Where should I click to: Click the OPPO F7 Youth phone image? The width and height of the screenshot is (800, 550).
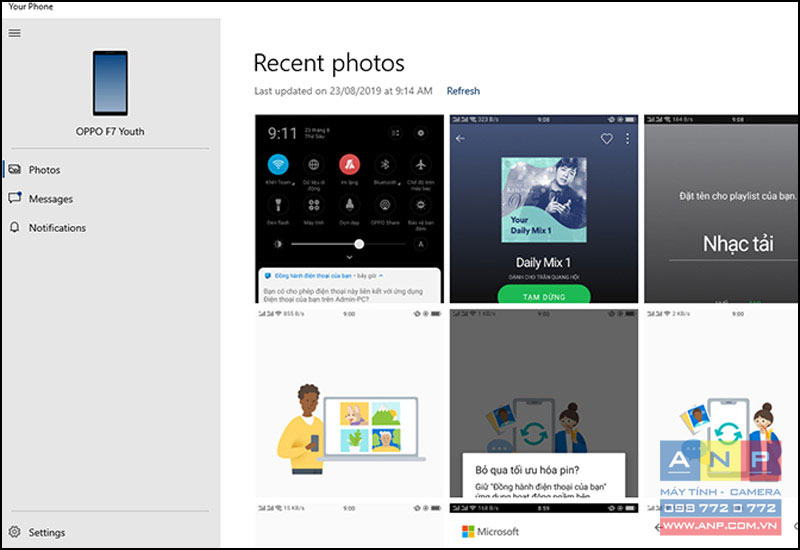coord(110,83)
